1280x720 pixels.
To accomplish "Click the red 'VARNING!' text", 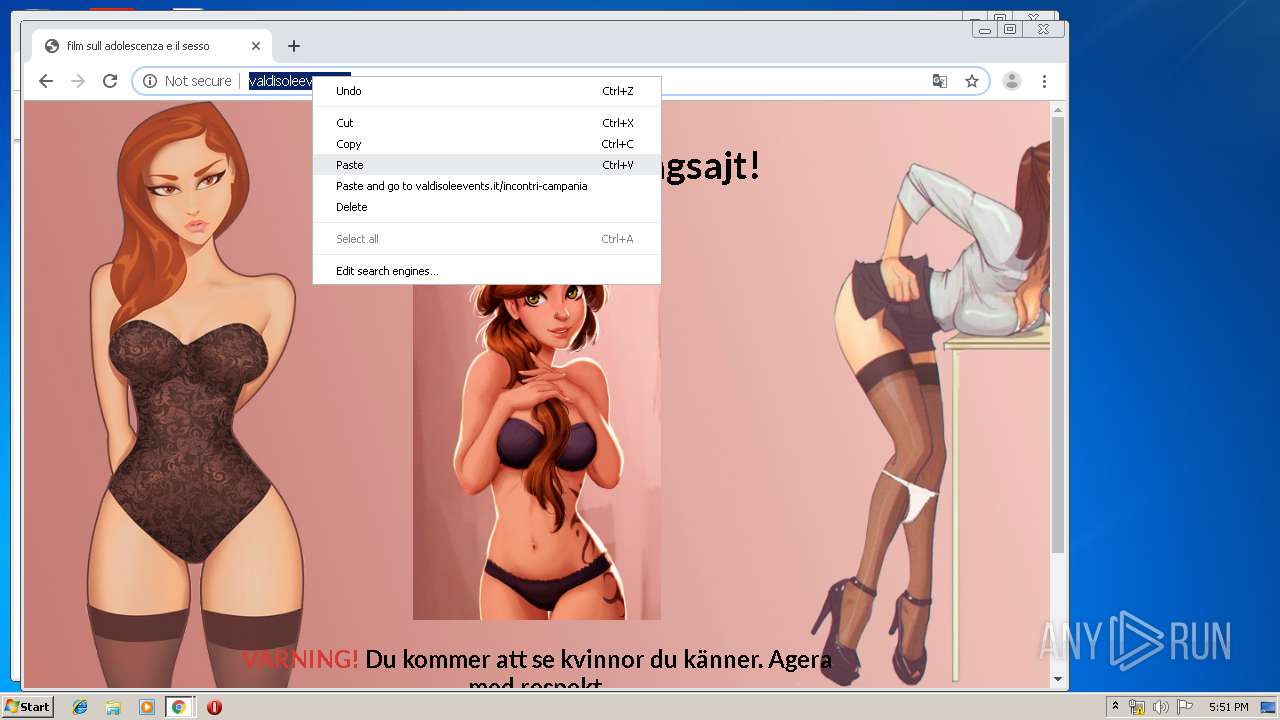I will point(300,659).
